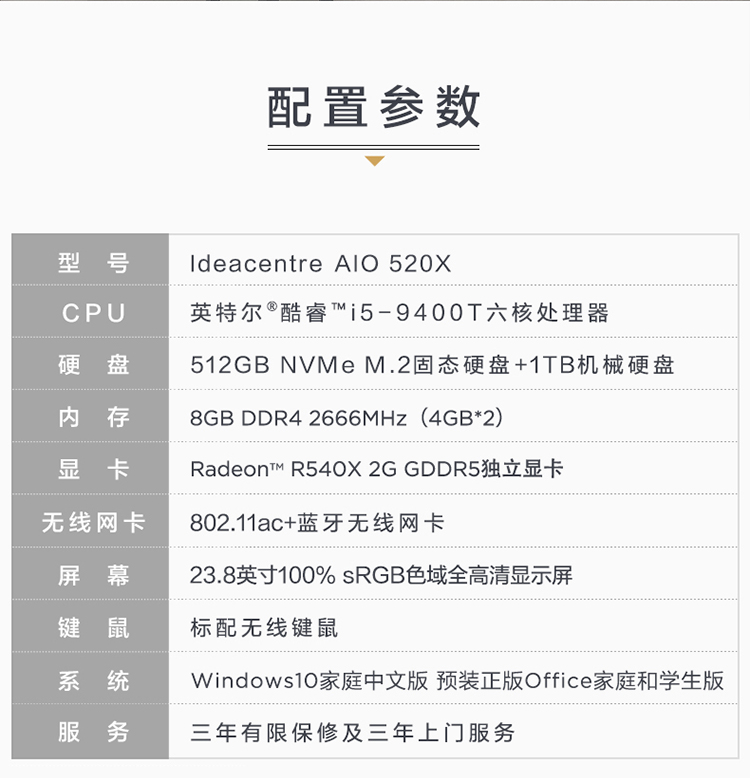Select the 内存 label cell

pos(90,416)
